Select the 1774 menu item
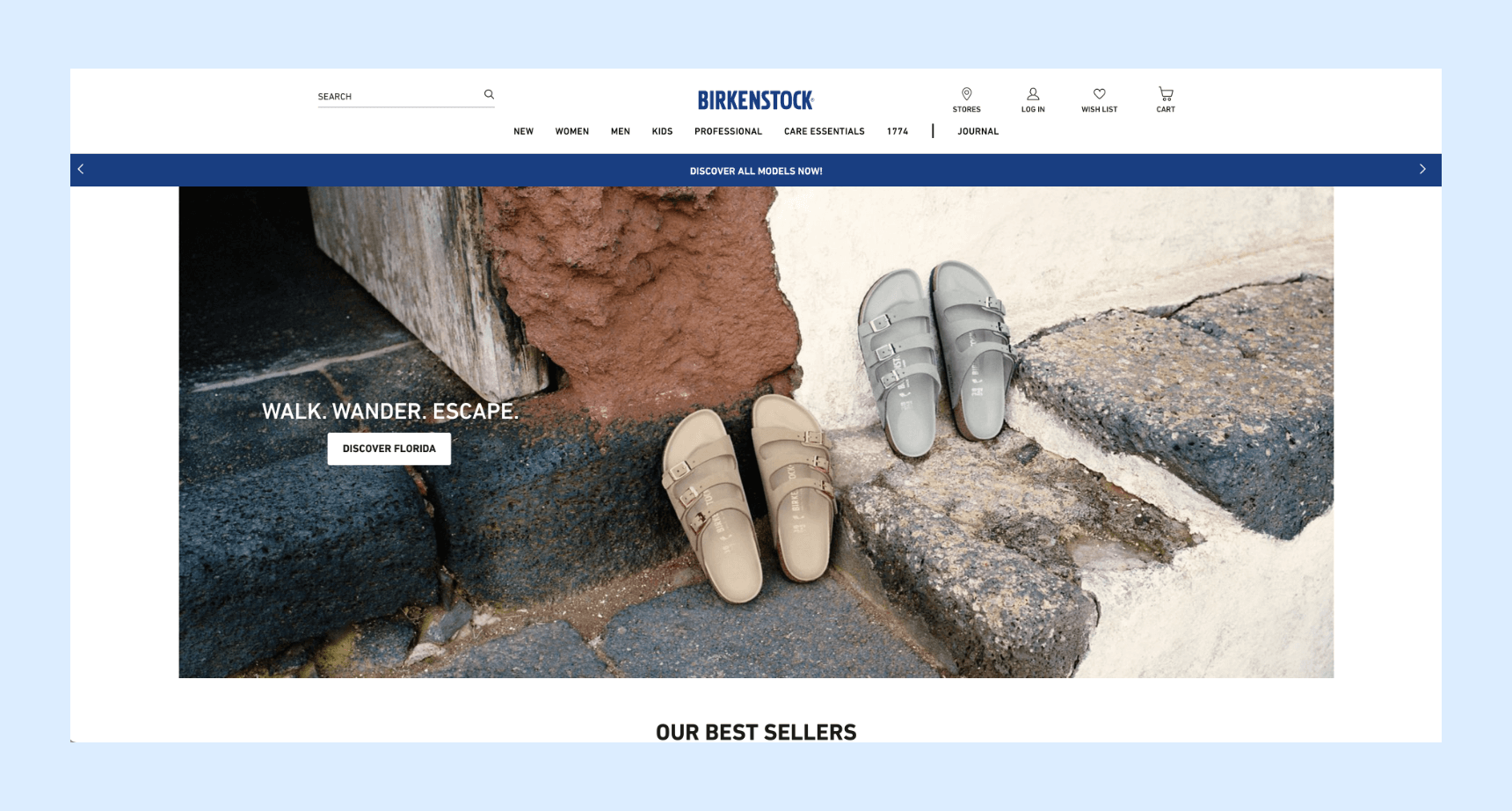1512x811 pixels. point(897,131)
